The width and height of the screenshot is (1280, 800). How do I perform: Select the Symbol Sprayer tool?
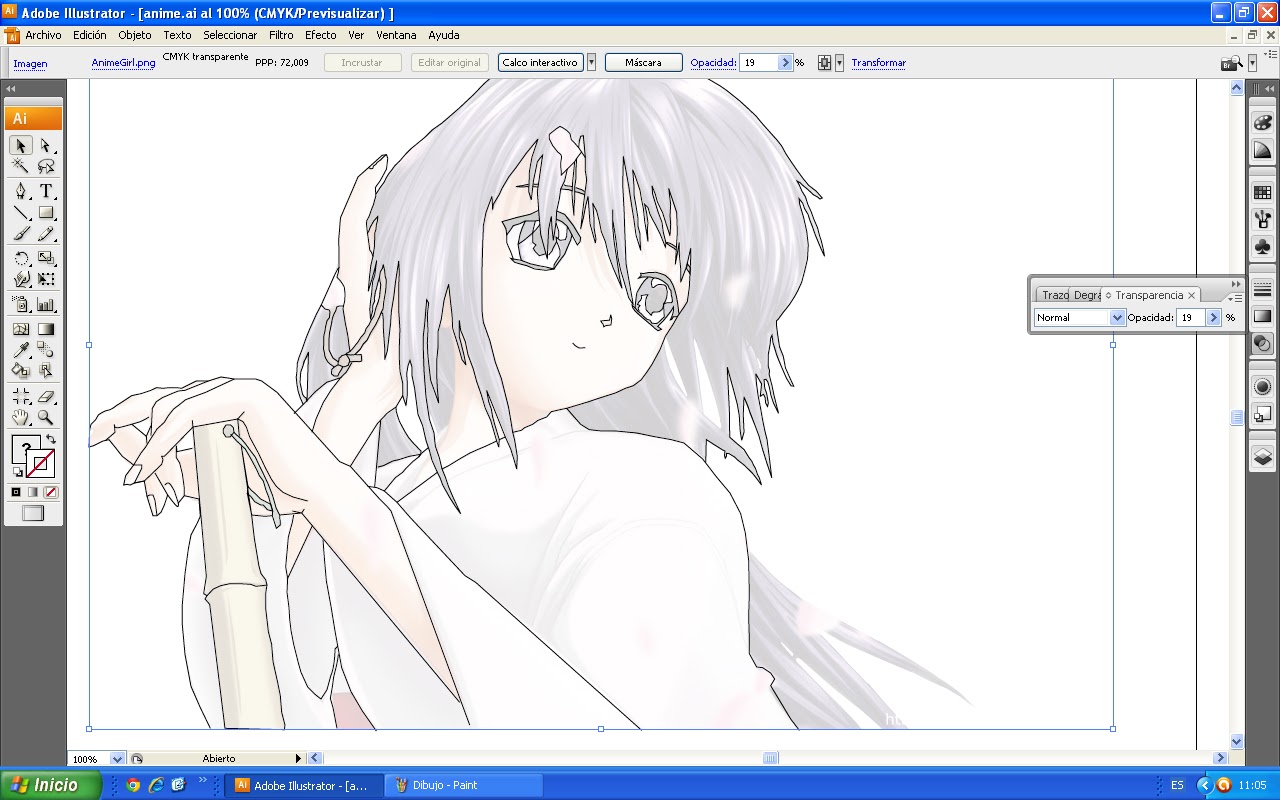[21, 304]
